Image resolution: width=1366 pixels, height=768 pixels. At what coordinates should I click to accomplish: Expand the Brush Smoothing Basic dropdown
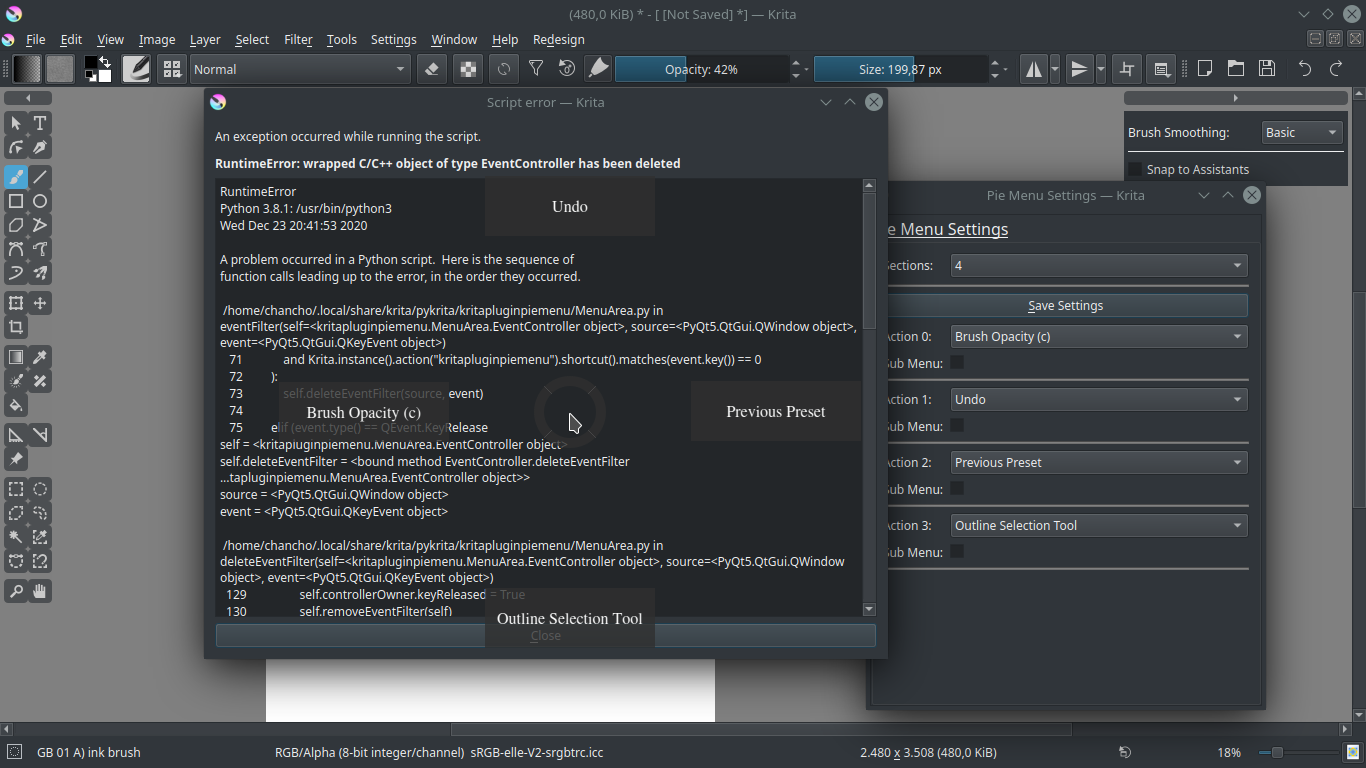[x=1301, y=133]
